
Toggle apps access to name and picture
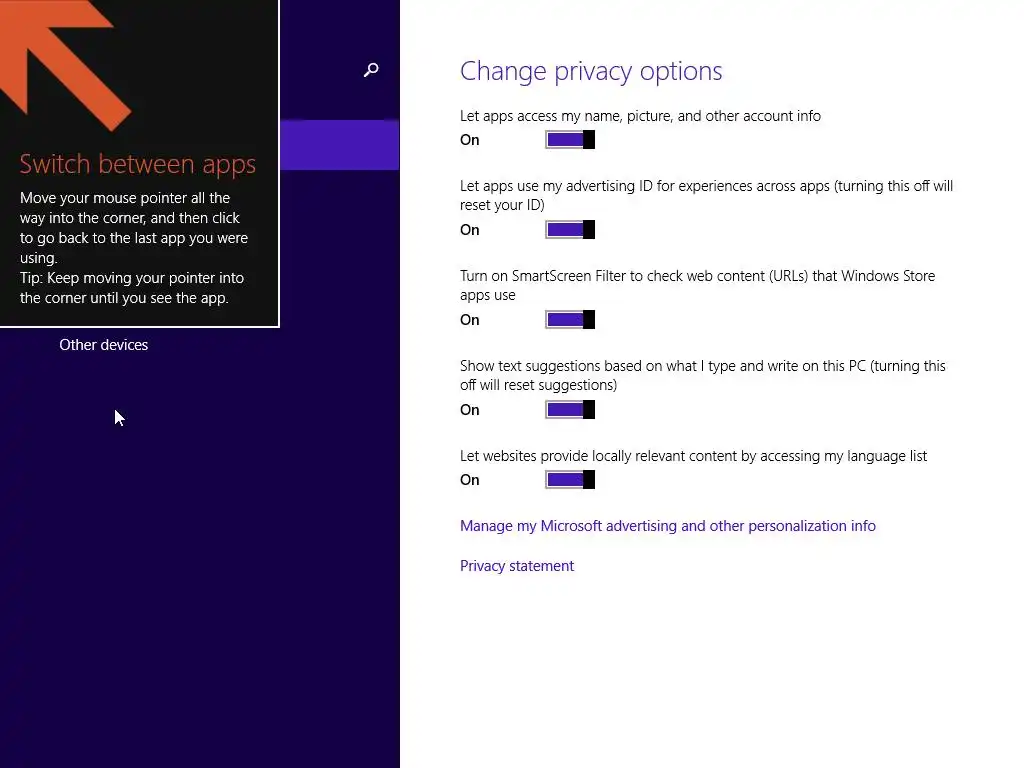570,140
